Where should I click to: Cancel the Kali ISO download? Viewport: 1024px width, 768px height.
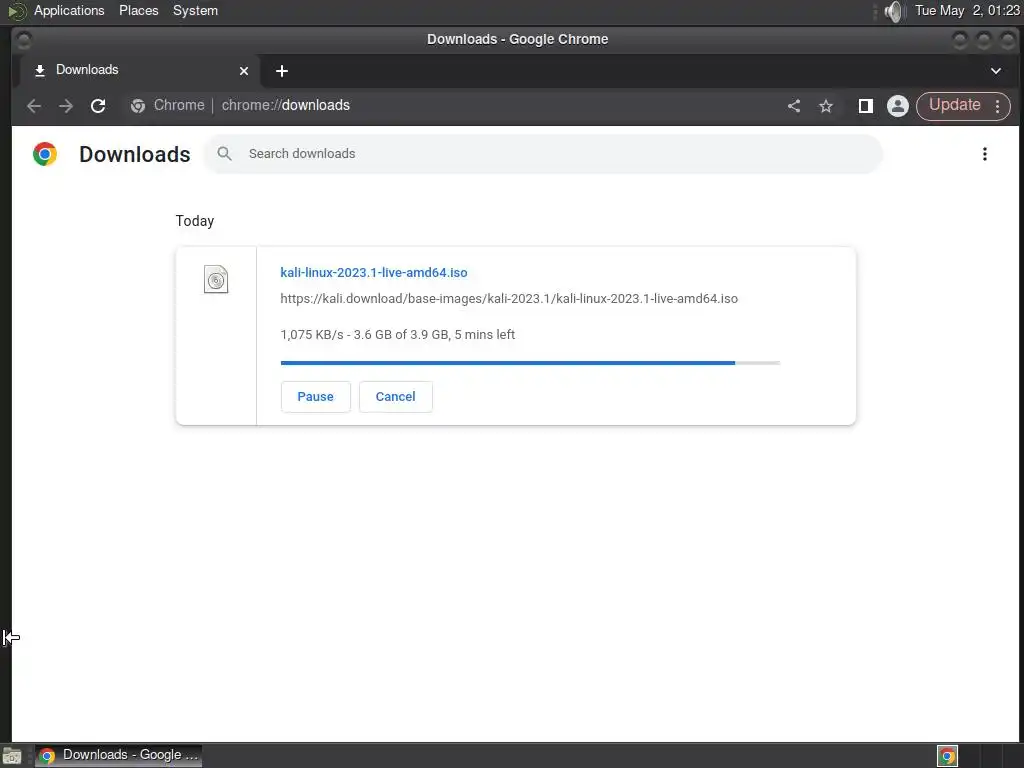click(395, 396)
